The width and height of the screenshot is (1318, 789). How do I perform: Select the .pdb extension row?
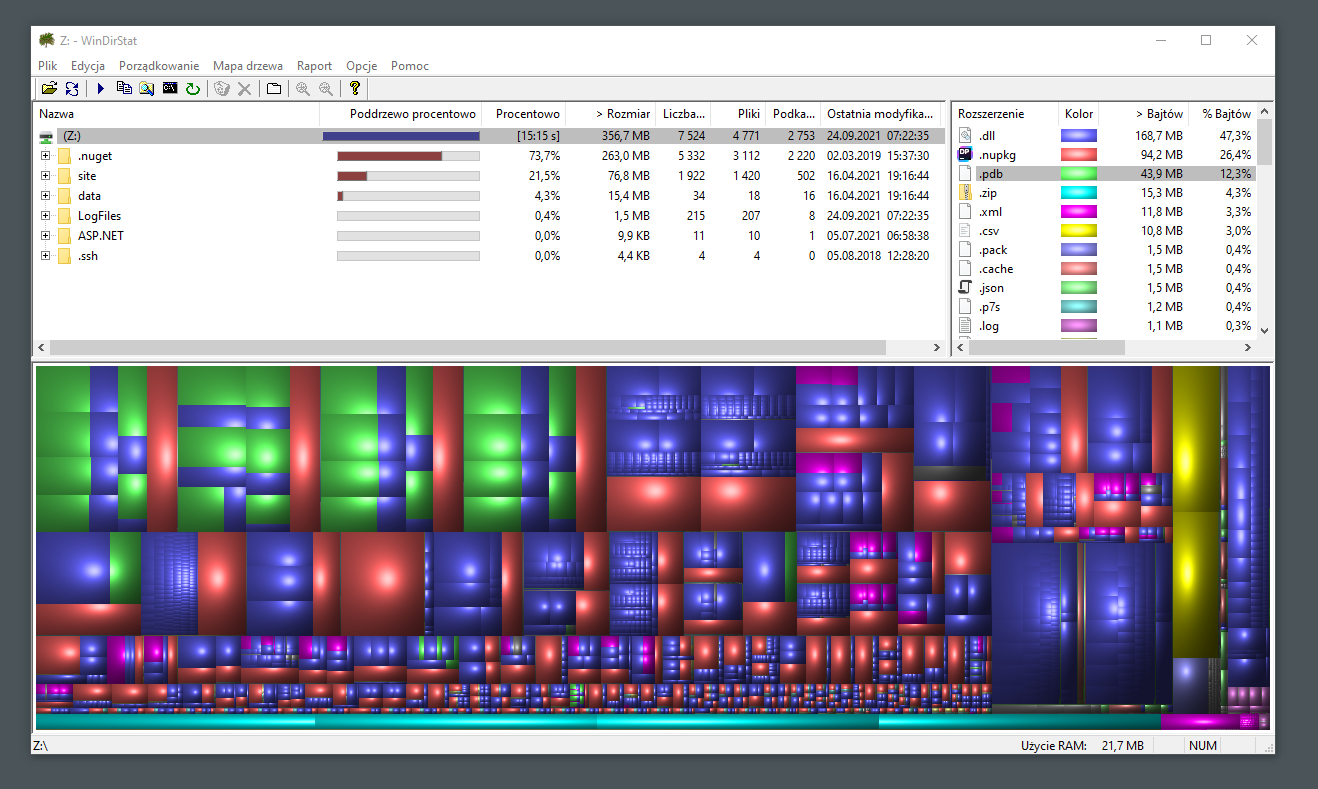click(1105, 173)
